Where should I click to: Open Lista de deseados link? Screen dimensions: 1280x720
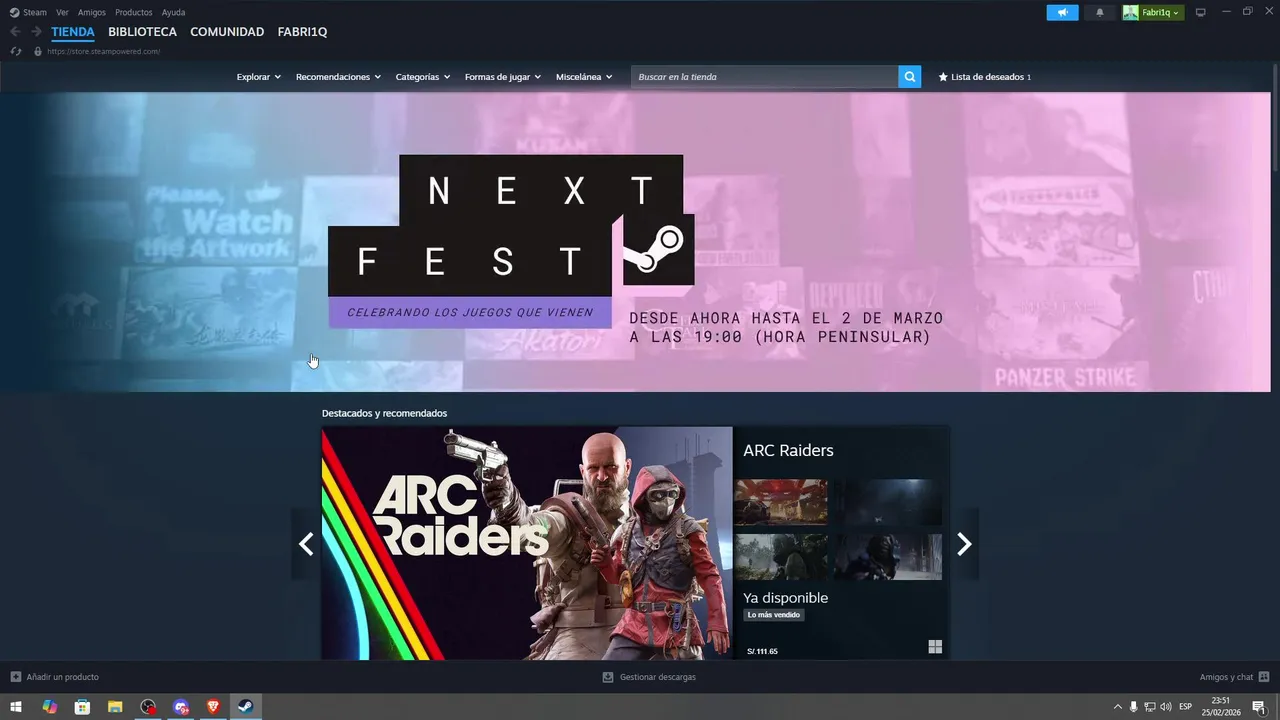tap(985, 77)
